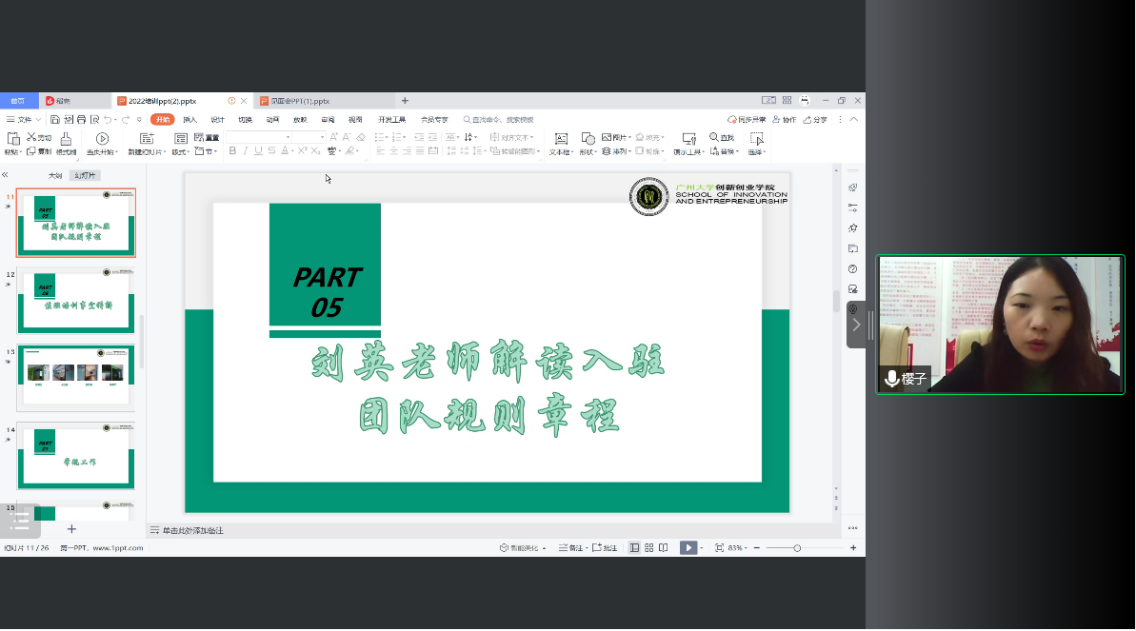Viewport: 1136px width, 631px height.
Task: Toggle Bold formatting
Action: (233, 151)
